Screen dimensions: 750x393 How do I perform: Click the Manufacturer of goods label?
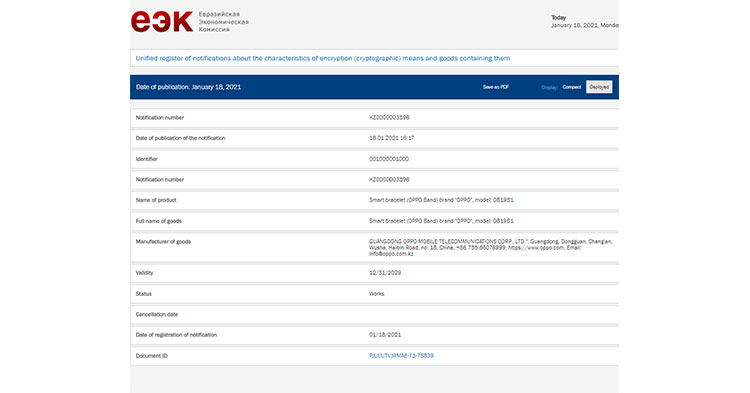163,241
